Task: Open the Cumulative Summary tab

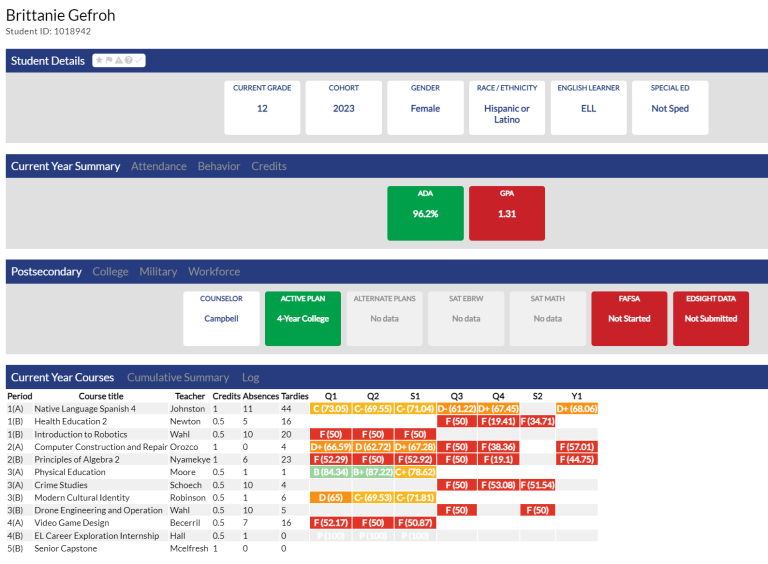Action: tap(178, 377)
